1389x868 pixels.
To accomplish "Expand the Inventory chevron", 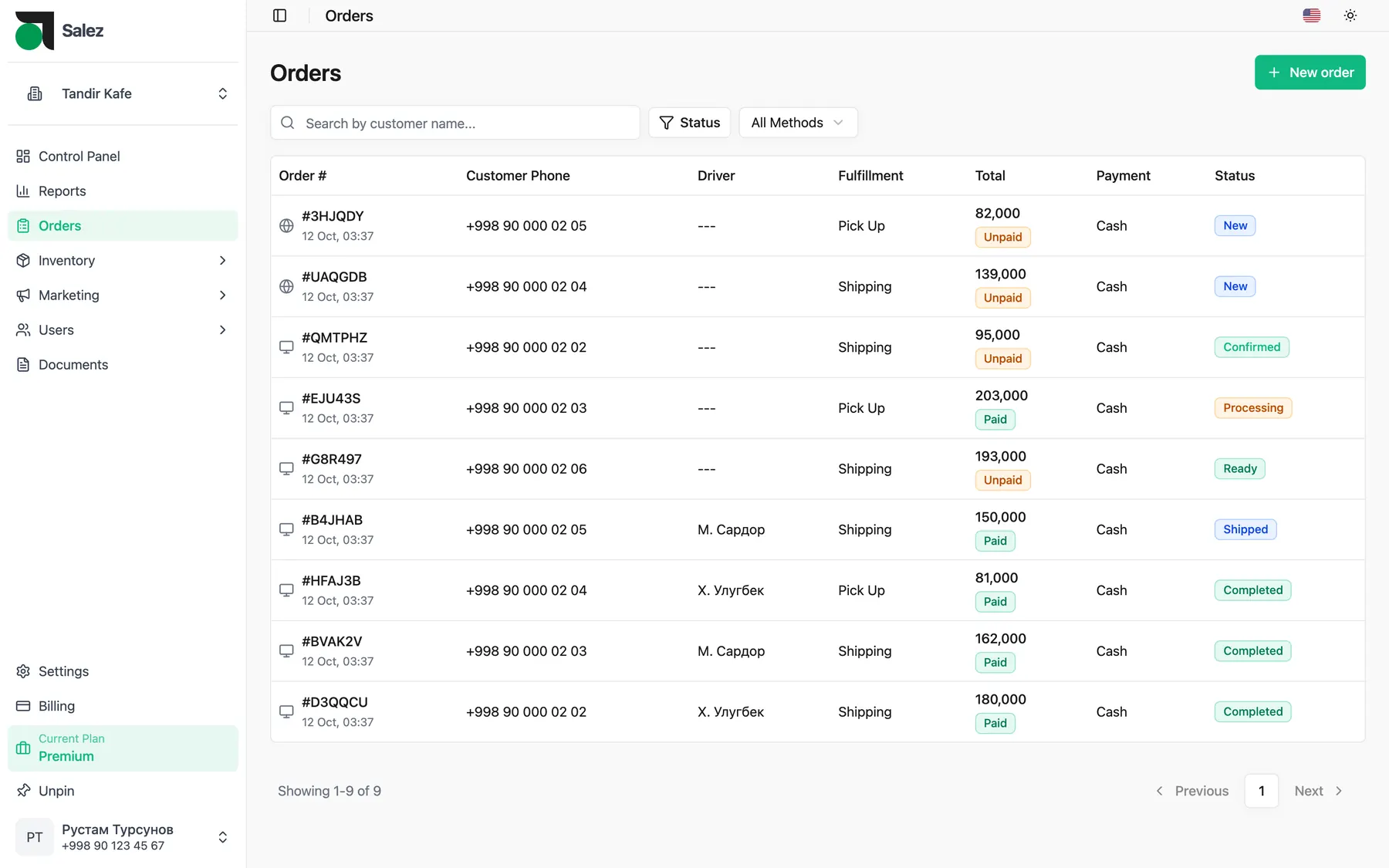I will point(222,260).
